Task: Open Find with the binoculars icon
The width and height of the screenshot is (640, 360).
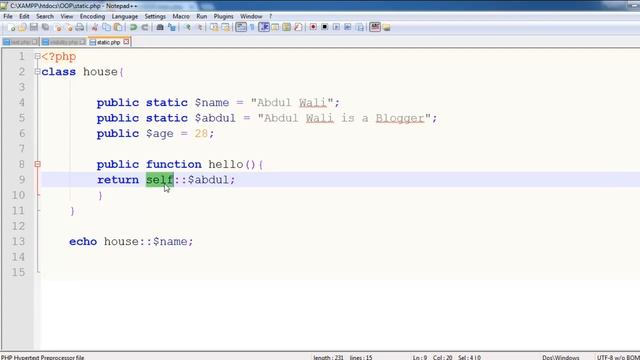Action: click(x=160, y=27)
